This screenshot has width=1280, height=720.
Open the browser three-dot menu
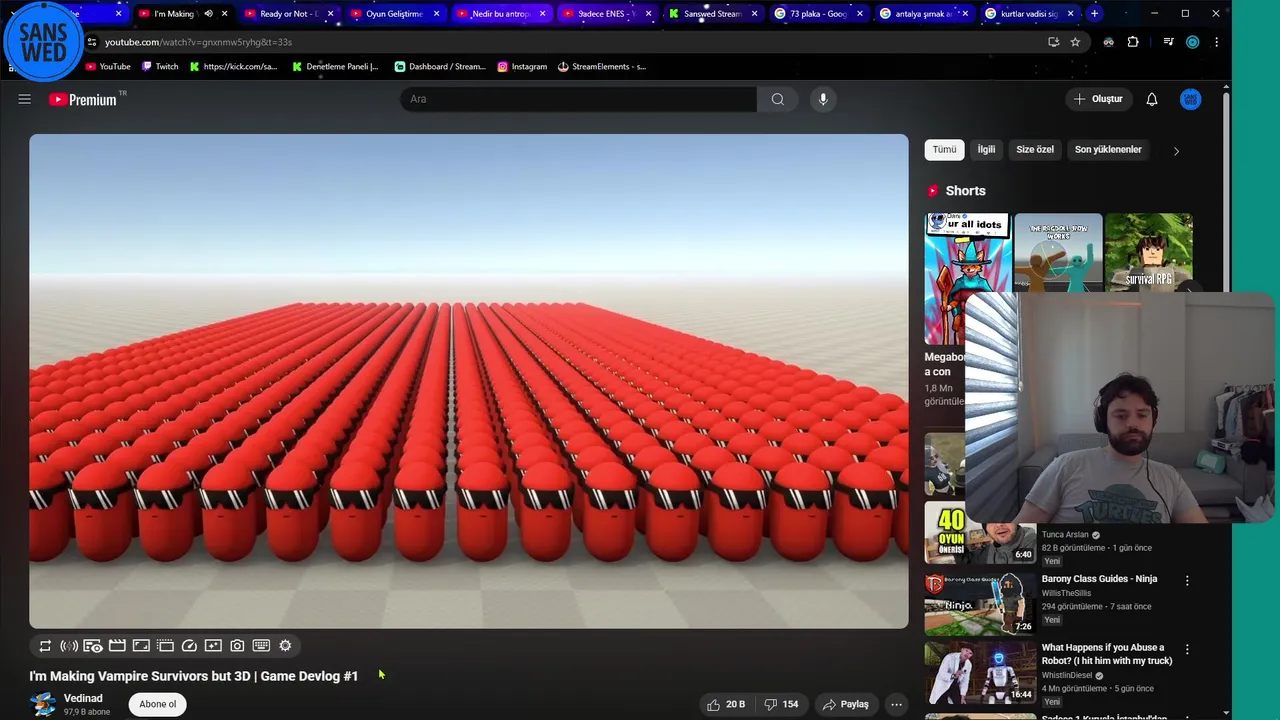point(1216,42)
